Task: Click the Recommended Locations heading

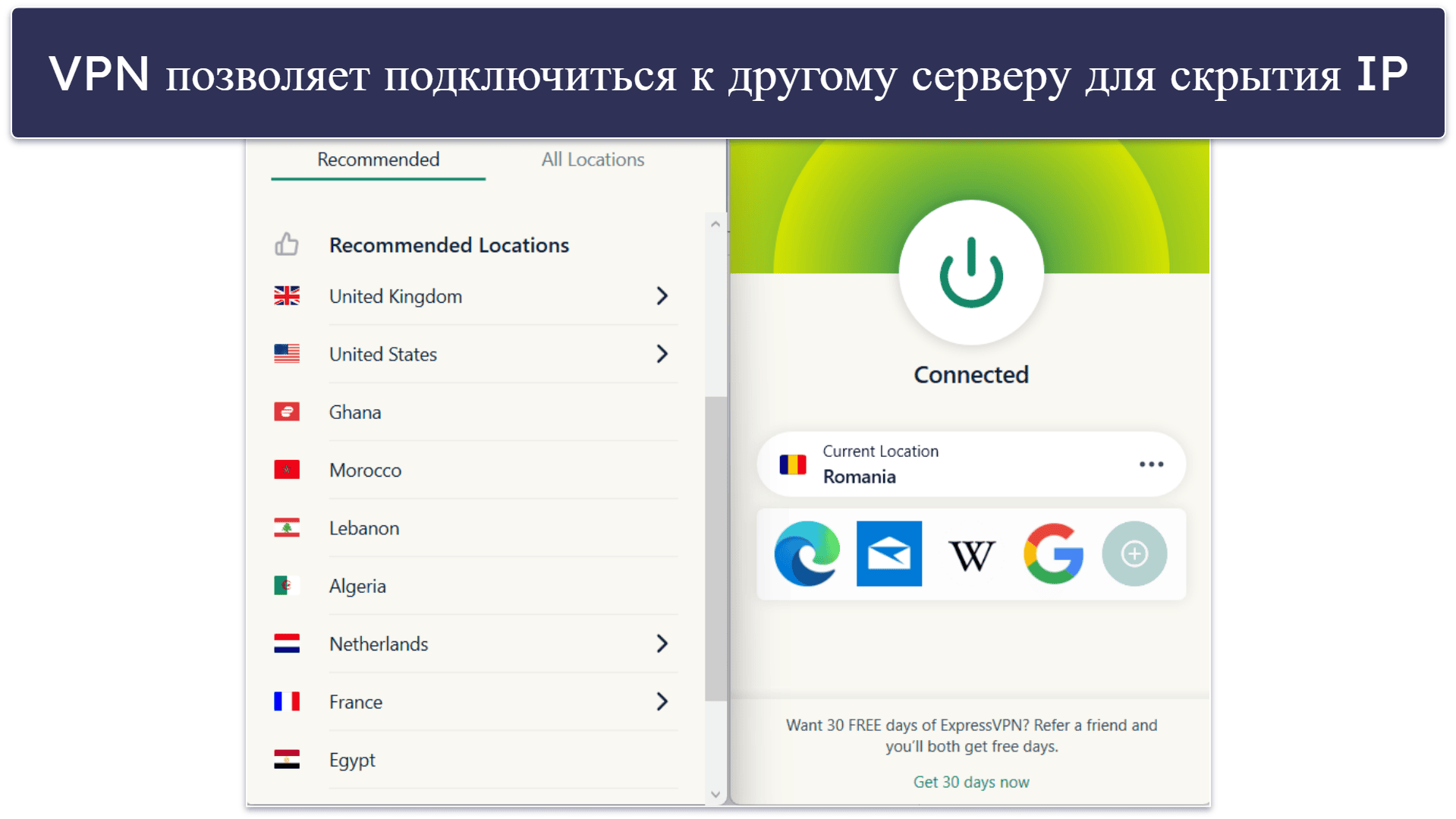Action: [x=448, y=245]
